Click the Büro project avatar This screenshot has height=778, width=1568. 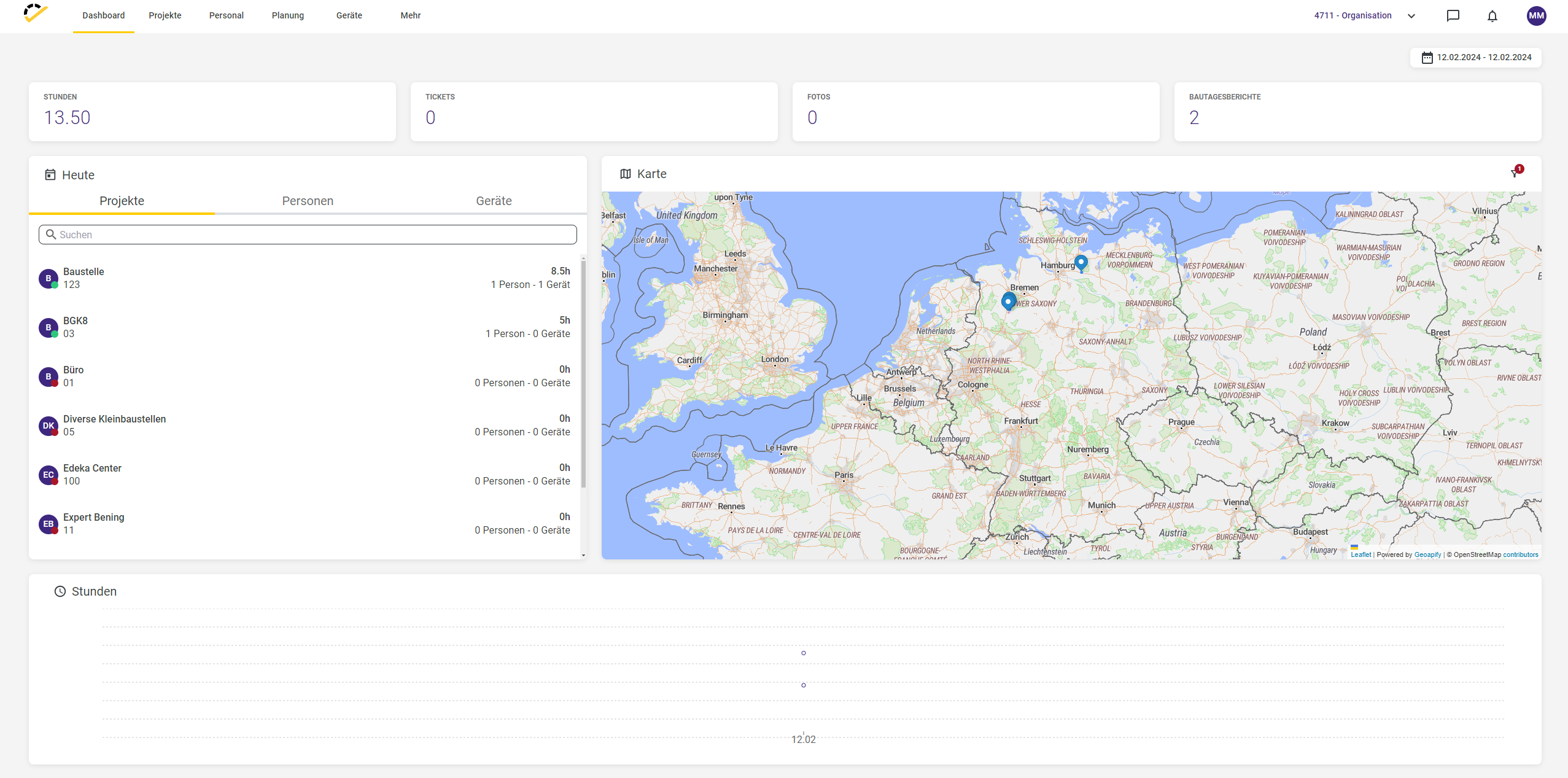coord(49,376)
